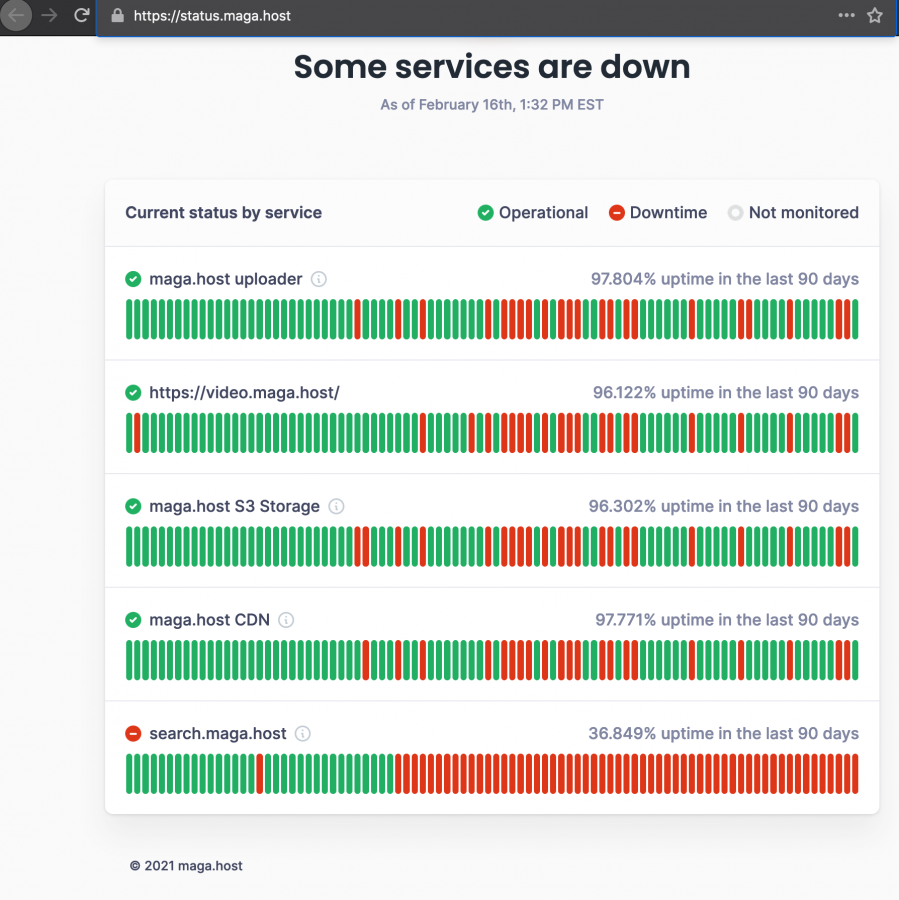The height and width of the screenshot is (900, 899).
Task: Click the Operational legend check icon
Action: pyautogui.click(x=486, y=213)
